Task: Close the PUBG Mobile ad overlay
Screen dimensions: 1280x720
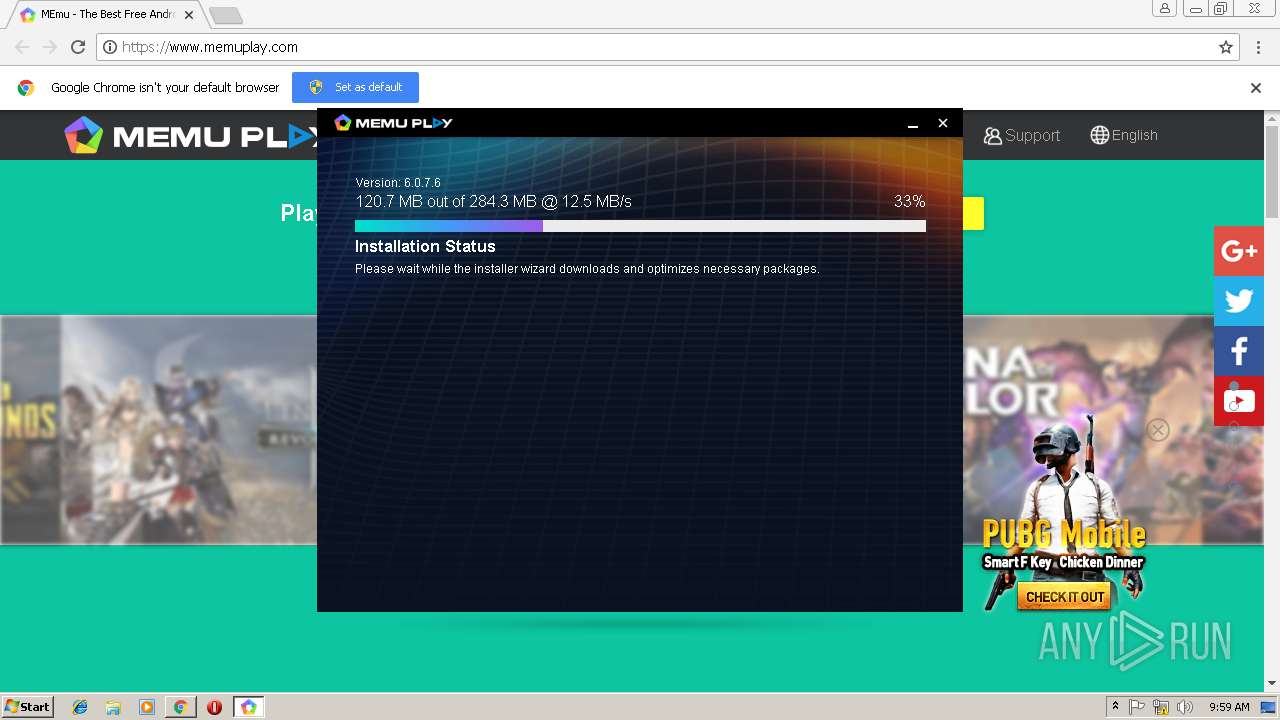Action: click(x=1158, y=430)
